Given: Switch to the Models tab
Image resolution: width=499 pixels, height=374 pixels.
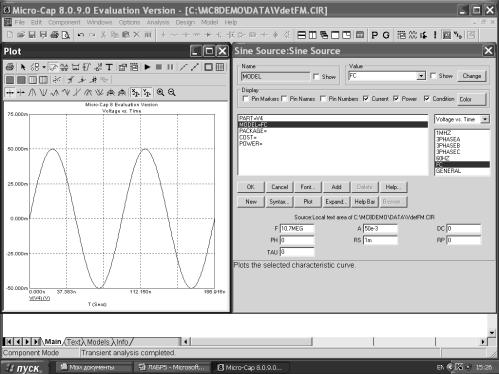Looking at the screenshot, I should [x=98, y=342].
